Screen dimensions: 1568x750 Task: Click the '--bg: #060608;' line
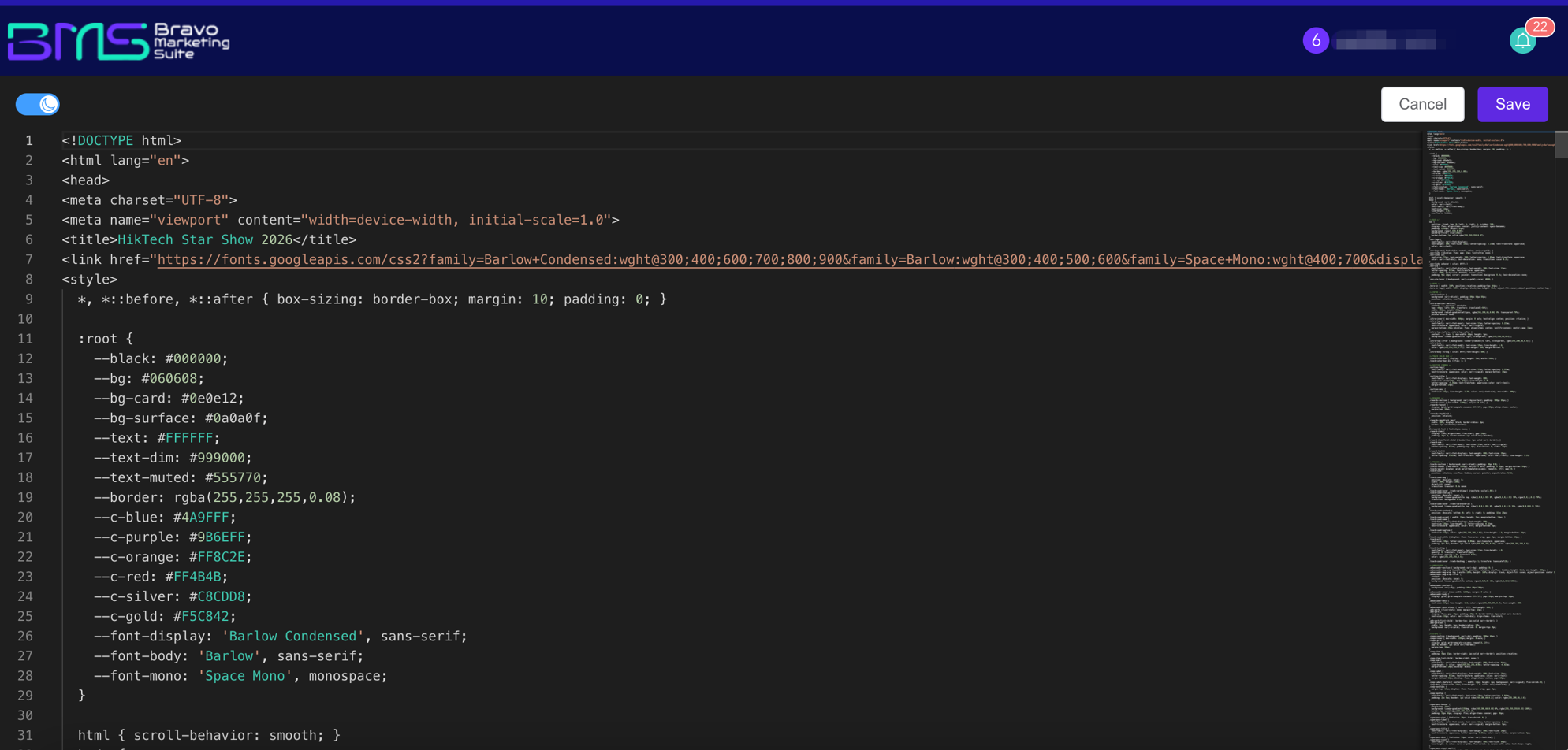click(x=149, y=378)
